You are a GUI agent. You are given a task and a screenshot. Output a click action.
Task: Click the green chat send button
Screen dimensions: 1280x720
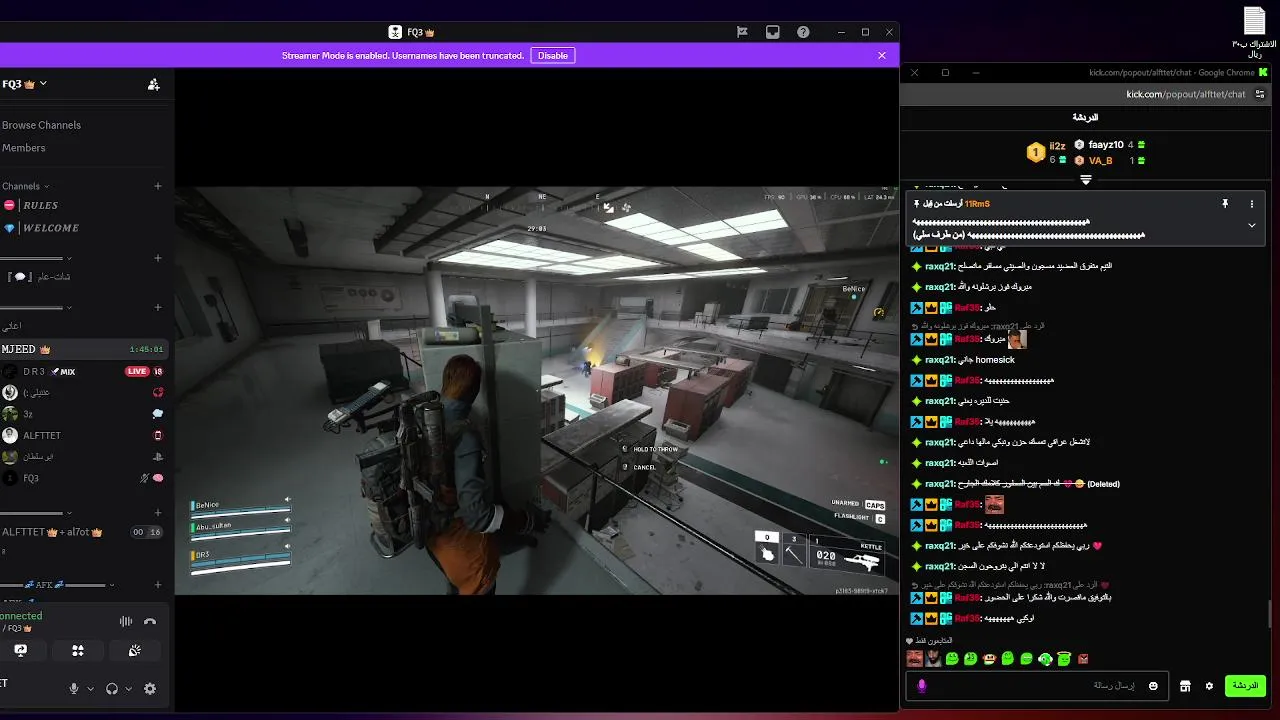(x=1245, y=686)
